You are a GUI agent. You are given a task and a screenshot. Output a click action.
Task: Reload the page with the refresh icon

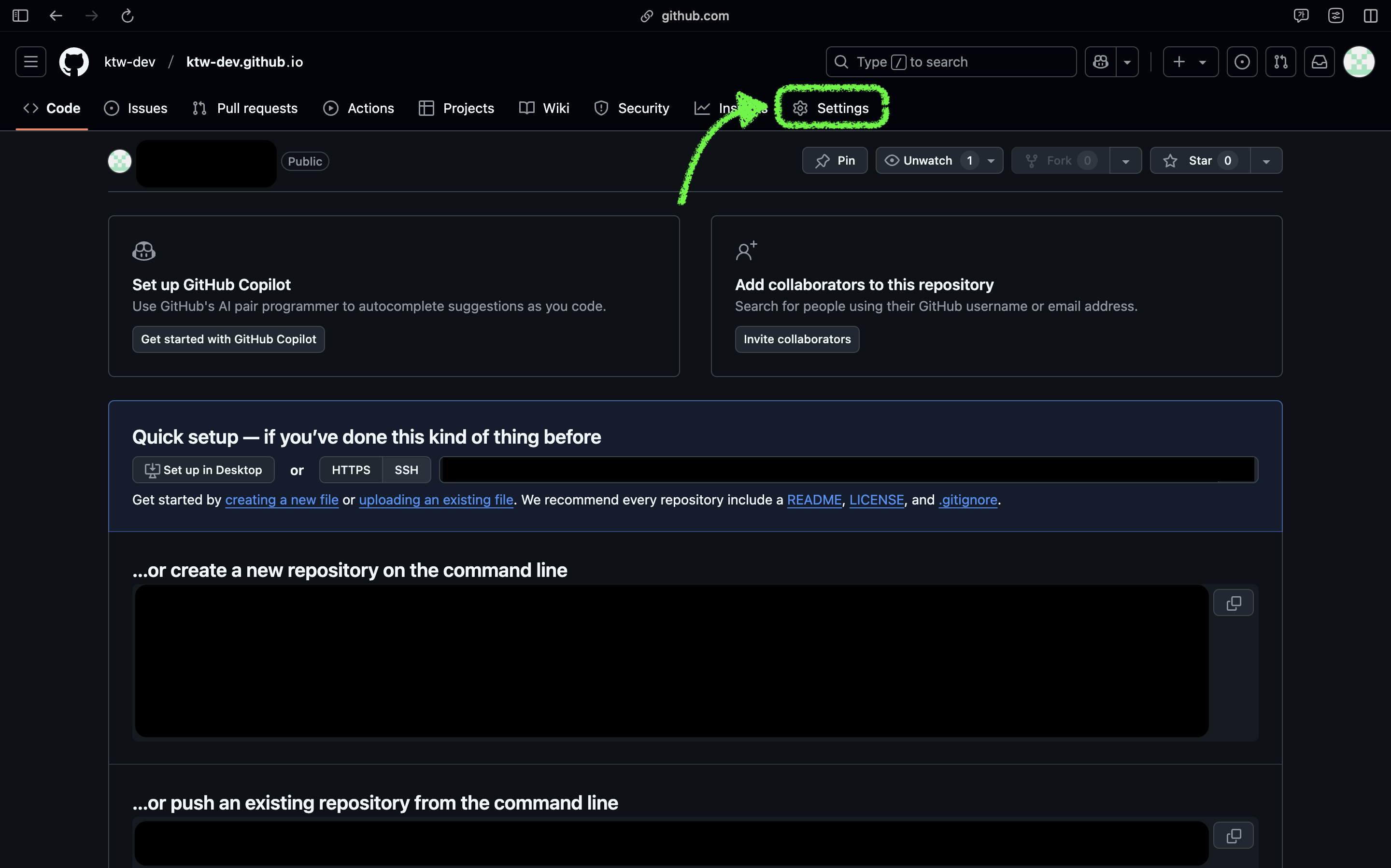coord(128,15)
